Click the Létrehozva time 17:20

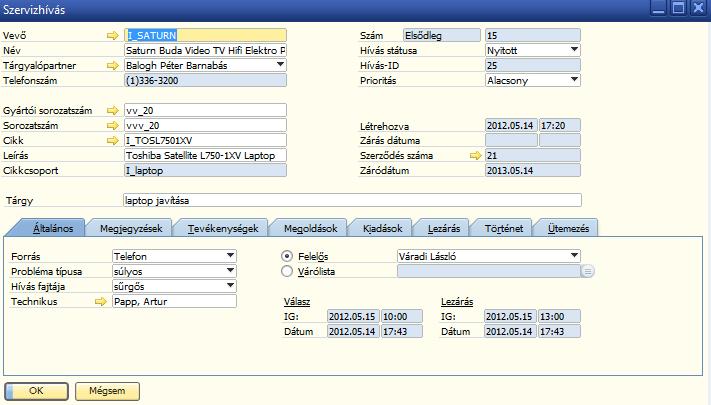[560, 126]
